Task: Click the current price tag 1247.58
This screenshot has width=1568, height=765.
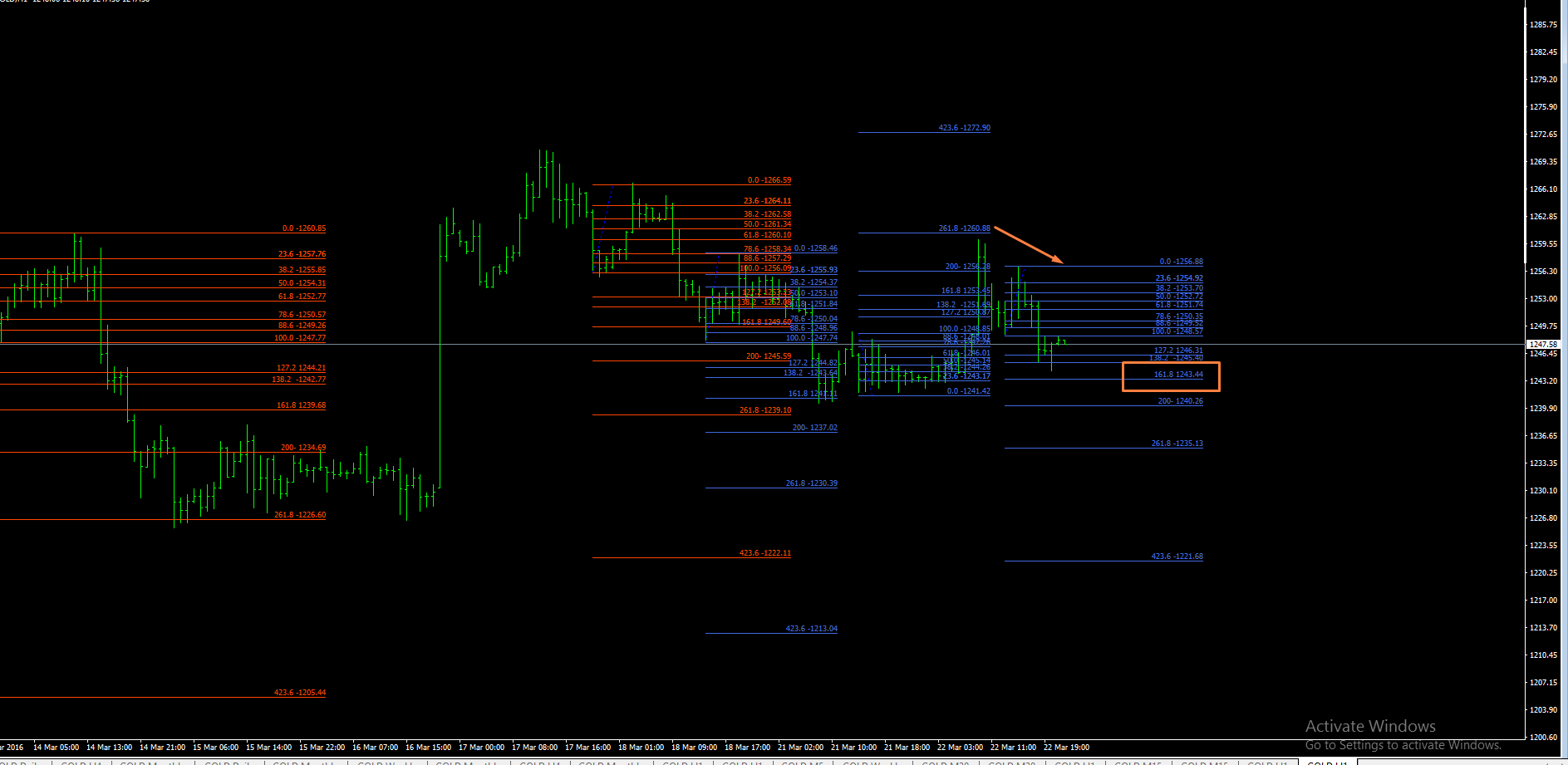Action: (x=1543, y=344)
